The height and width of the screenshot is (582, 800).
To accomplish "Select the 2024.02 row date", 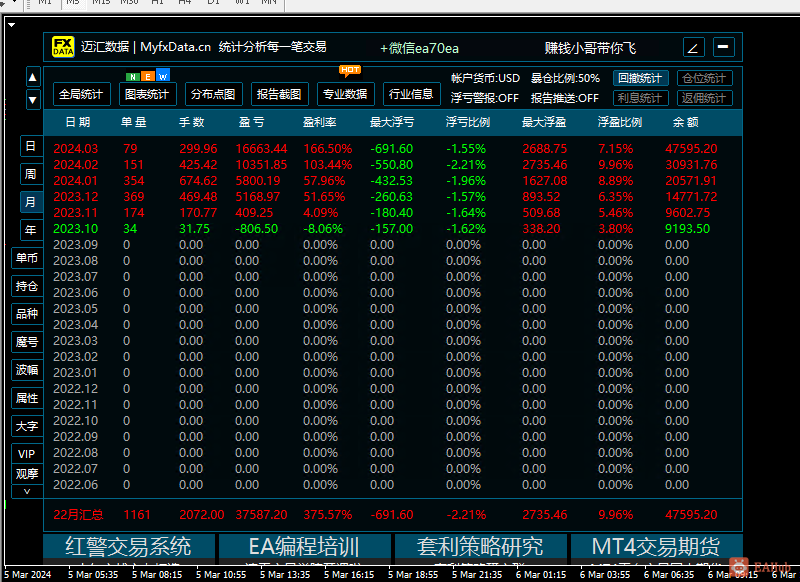I will coord(76,165).
